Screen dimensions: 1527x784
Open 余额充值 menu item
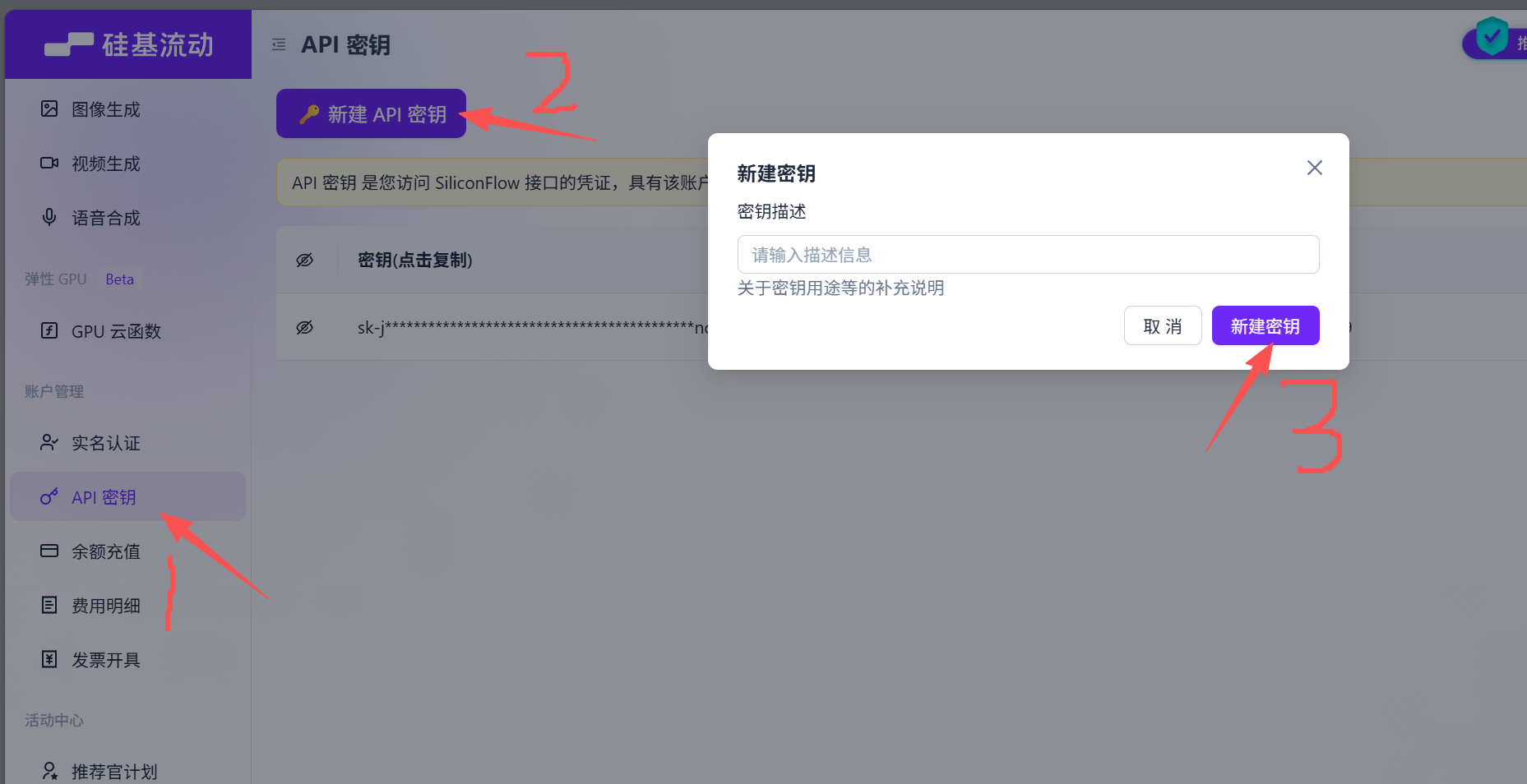[127, 551]
